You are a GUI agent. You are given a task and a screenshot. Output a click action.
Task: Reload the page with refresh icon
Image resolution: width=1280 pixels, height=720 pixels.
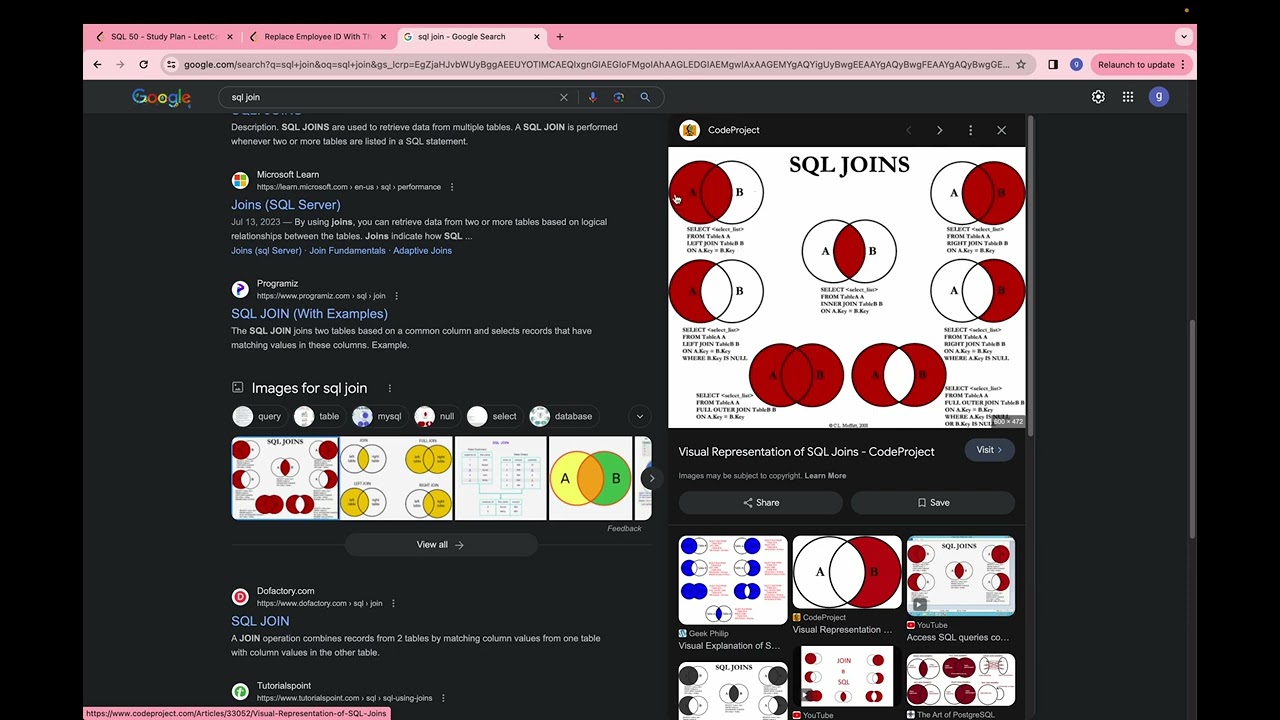point(143,64)
